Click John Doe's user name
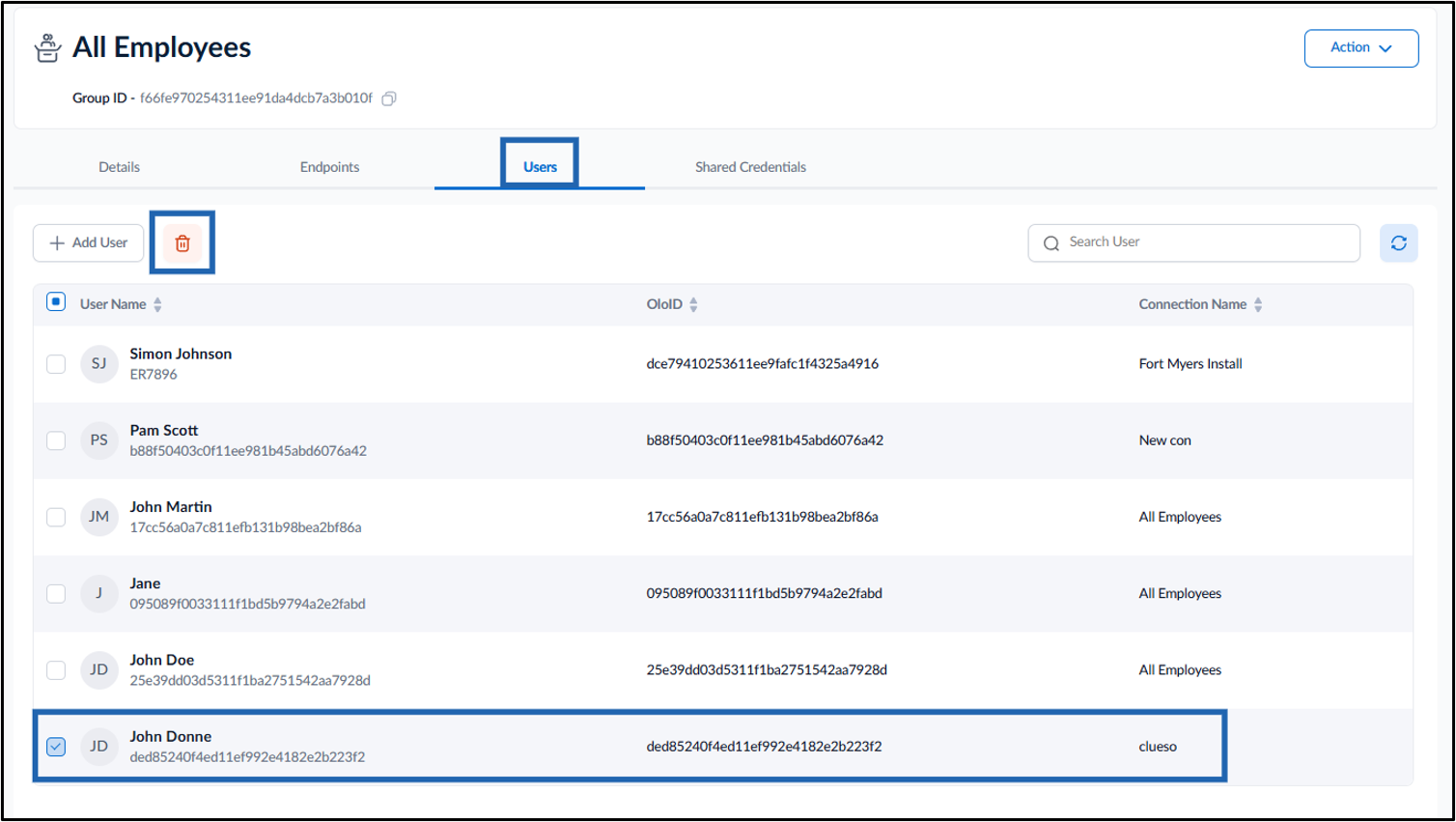 tap(162, 660)
